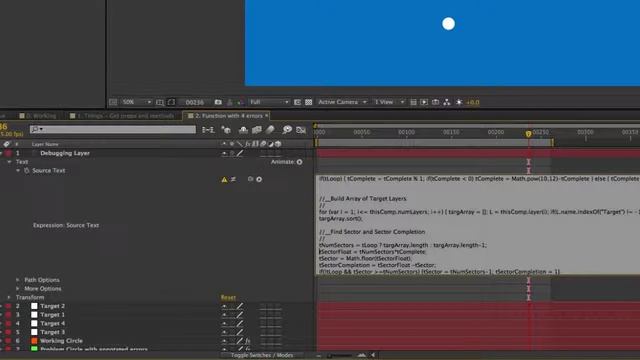Click the yellow expression error warning icon
The image size is (640, 360).
pos(224,179)
